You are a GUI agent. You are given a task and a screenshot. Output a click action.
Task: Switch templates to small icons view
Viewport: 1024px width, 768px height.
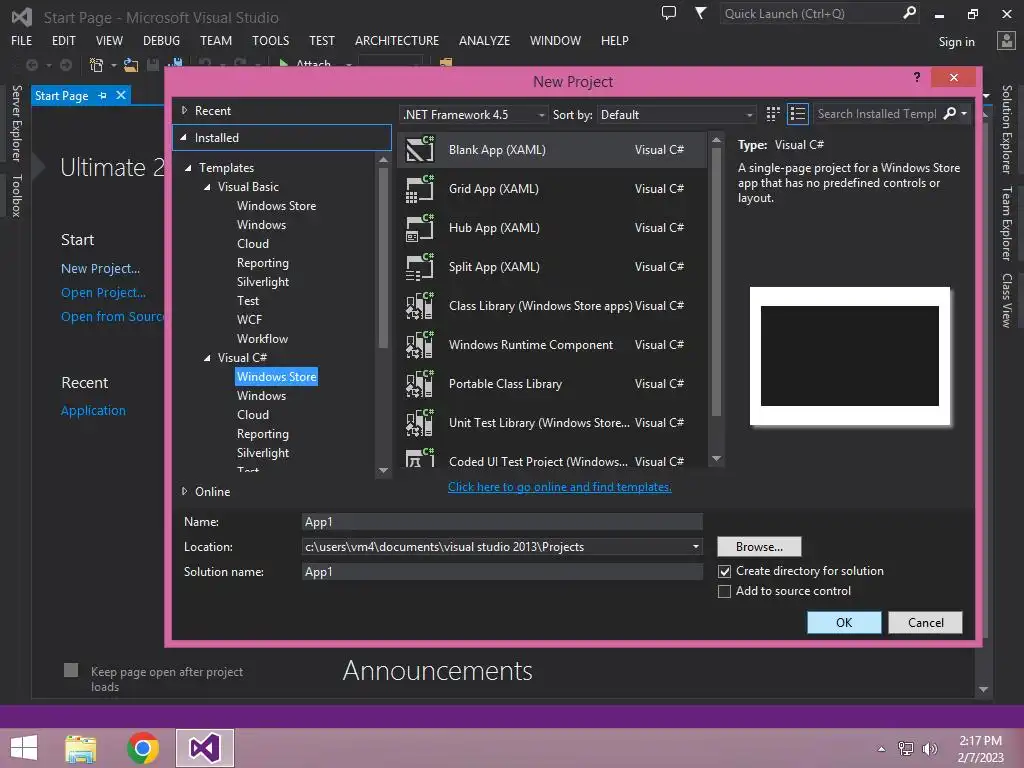(773, 114)
